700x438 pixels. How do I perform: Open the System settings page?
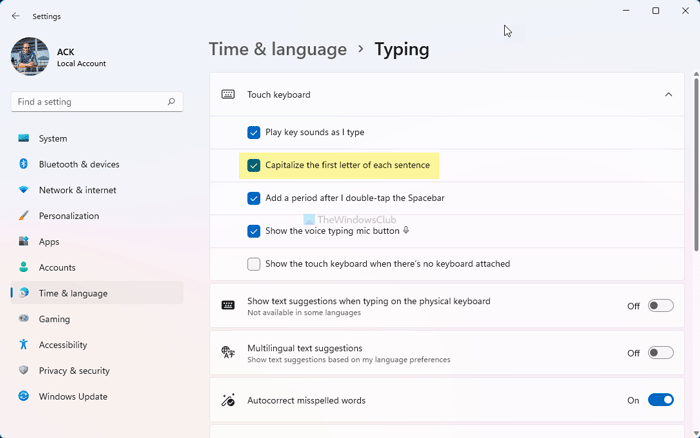coord(53,139)
